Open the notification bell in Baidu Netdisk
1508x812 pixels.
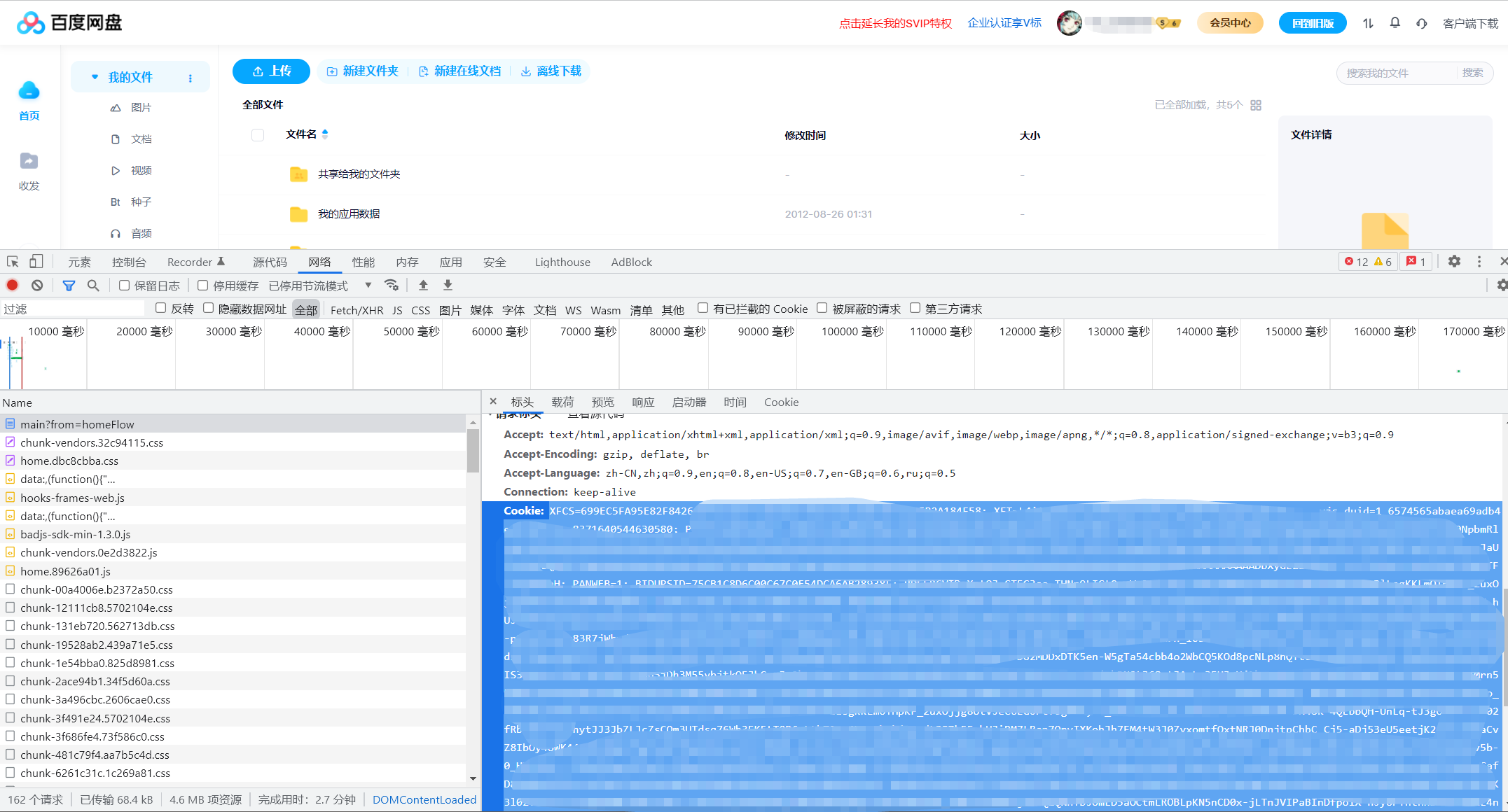(1395, 23)
